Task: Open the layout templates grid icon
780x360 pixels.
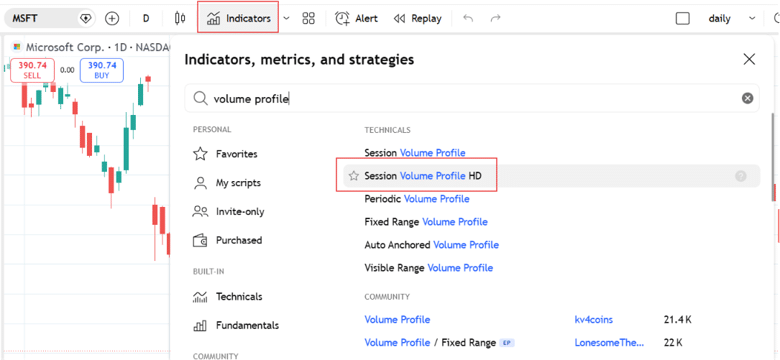Action: coord(309,19)
